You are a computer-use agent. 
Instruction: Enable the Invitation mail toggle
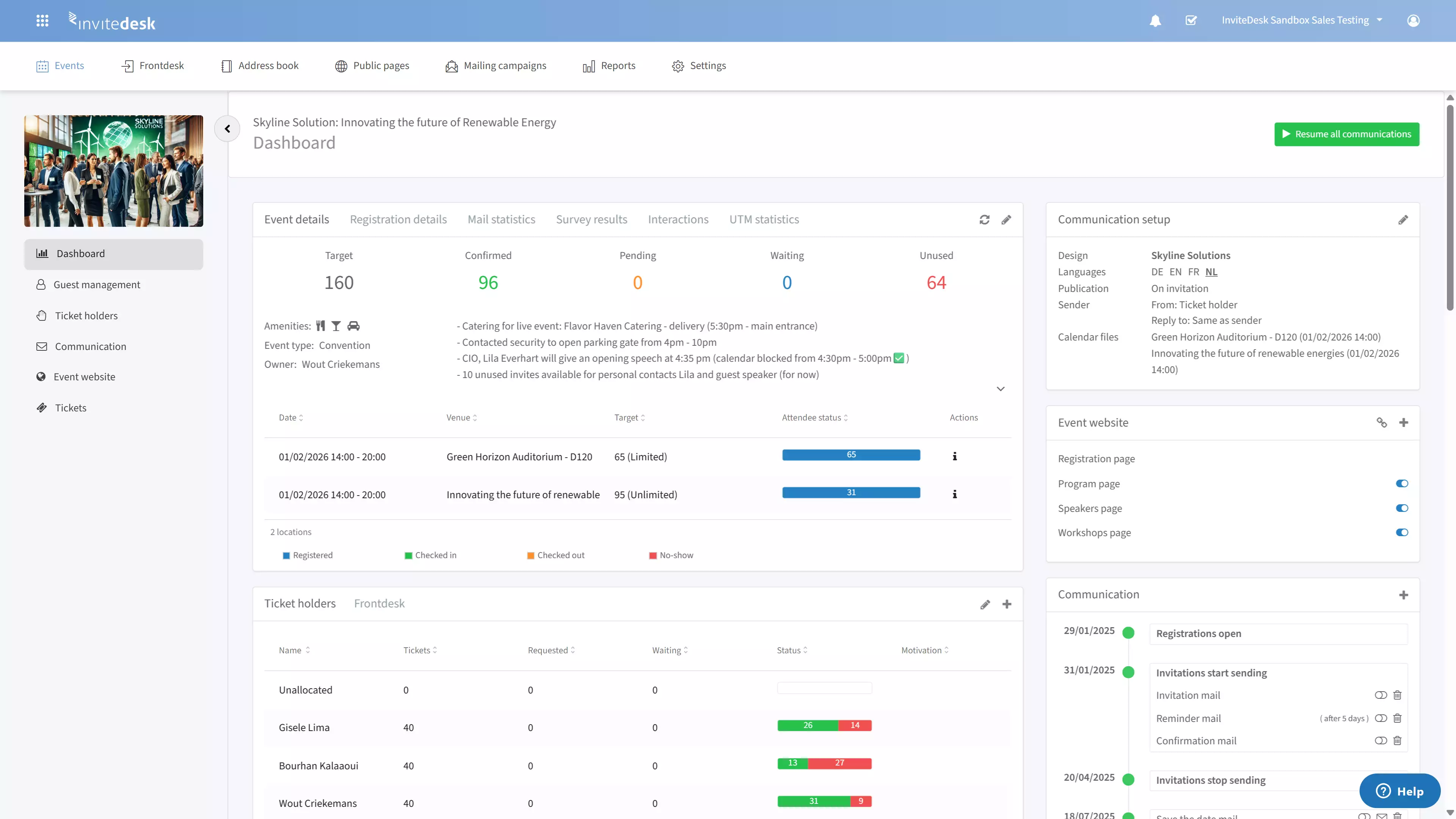[1380, 695]
